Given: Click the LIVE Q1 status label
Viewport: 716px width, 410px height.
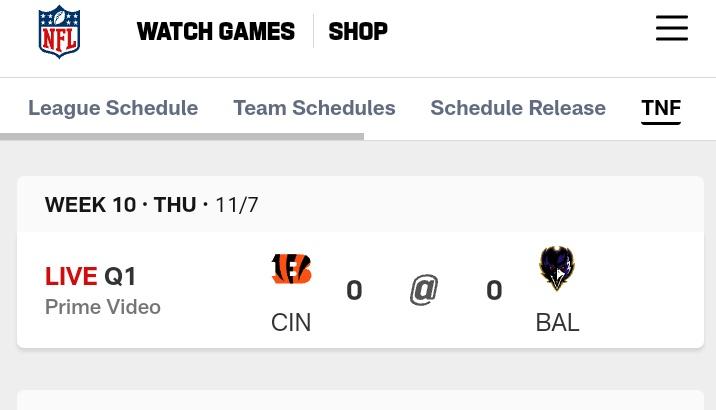Looking at the screenshot, I should coord(90,276).
